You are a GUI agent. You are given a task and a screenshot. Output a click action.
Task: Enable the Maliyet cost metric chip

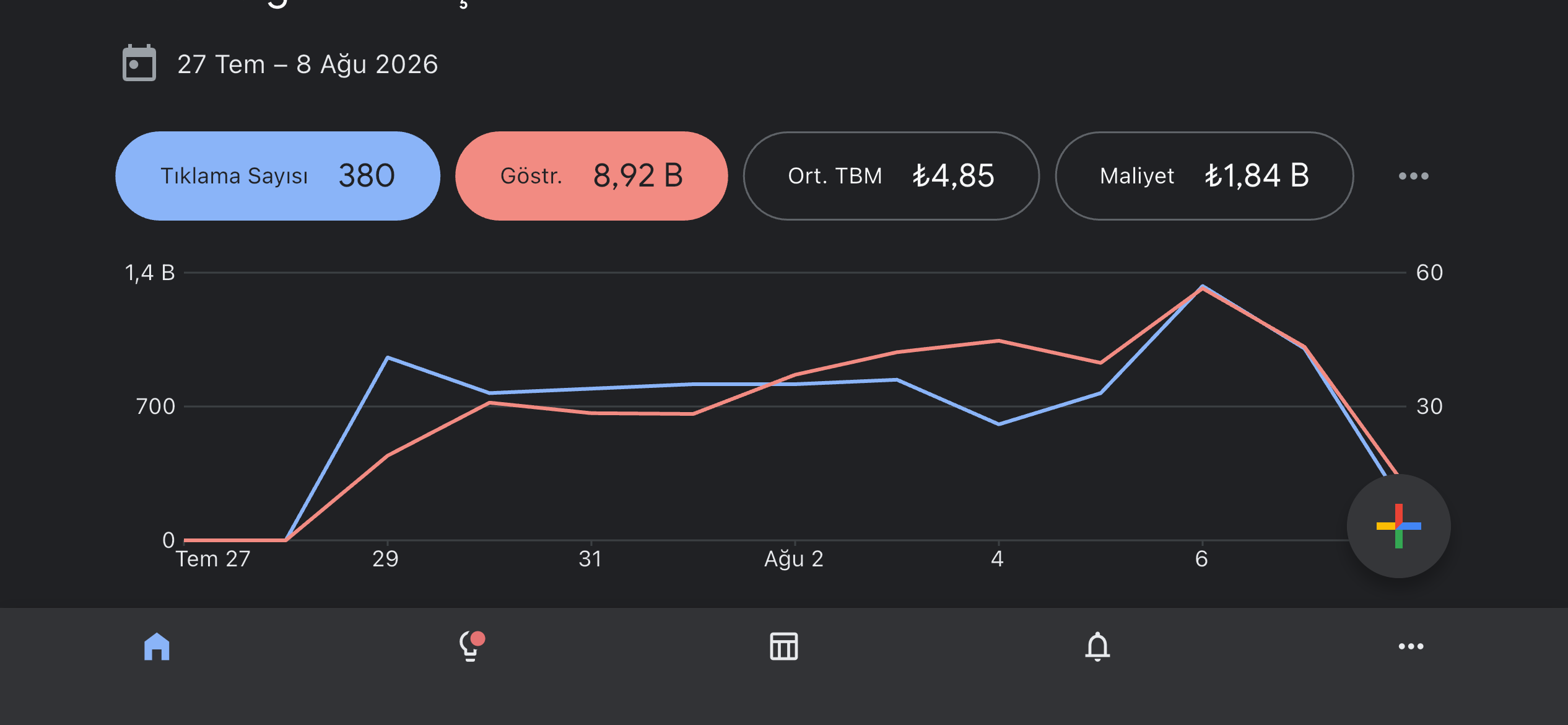[x=1204, y=176]
